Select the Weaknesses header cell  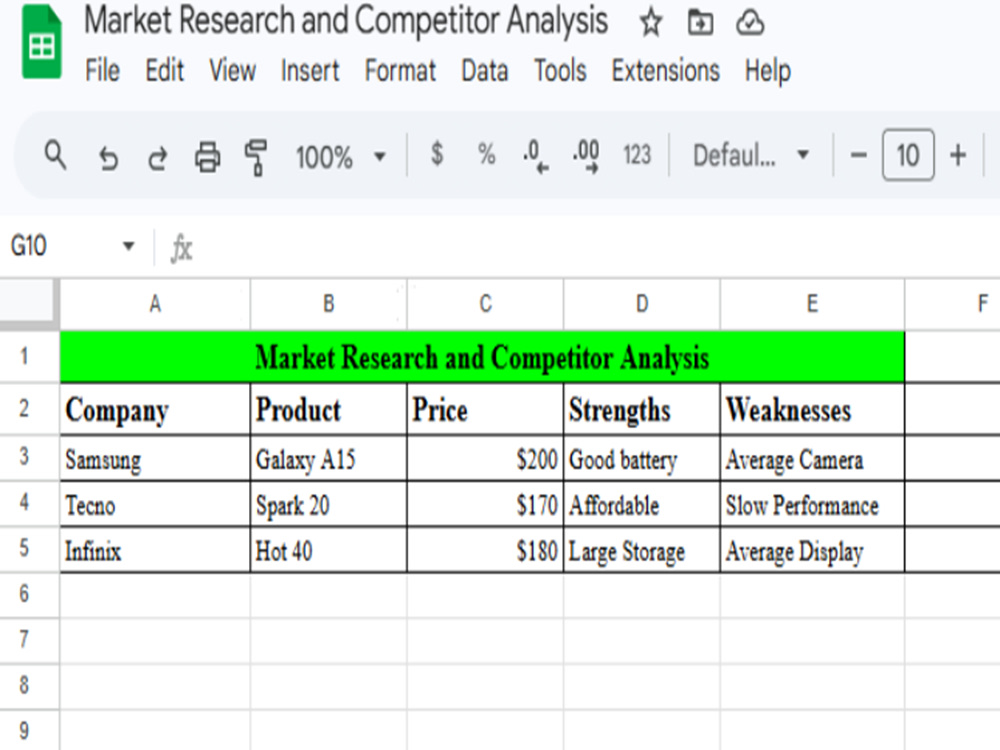(812, 409)
